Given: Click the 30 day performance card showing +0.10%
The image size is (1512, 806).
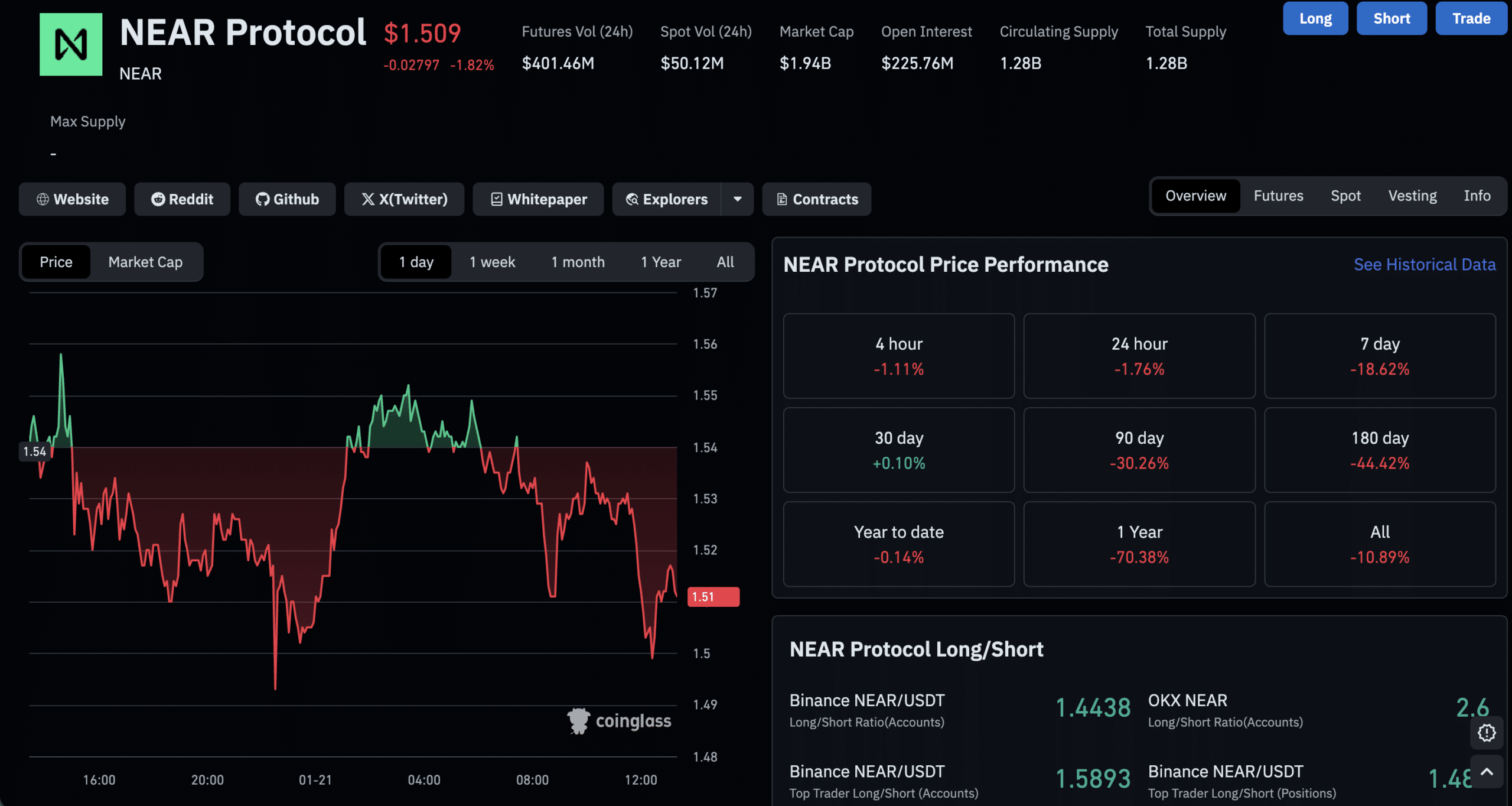Looking at the screenshot, I should (x=898, y=450).
